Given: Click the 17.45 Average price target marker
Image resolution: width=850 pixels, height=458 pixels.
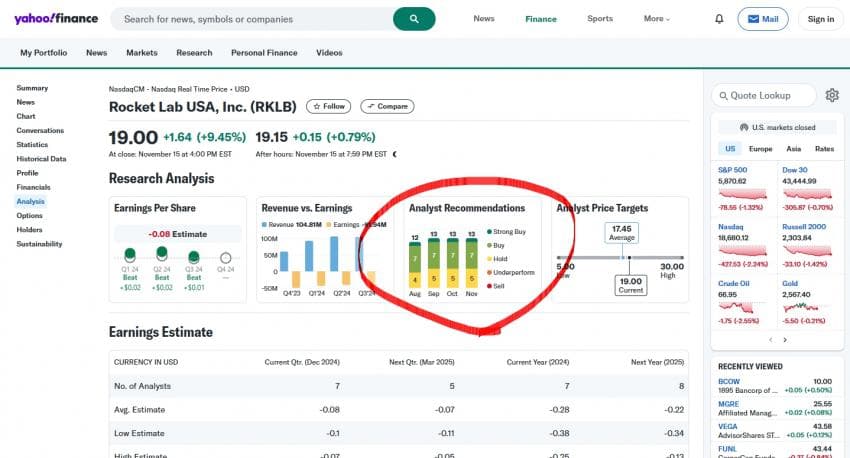Looking at the screenshot, I should tap(622, 233).
